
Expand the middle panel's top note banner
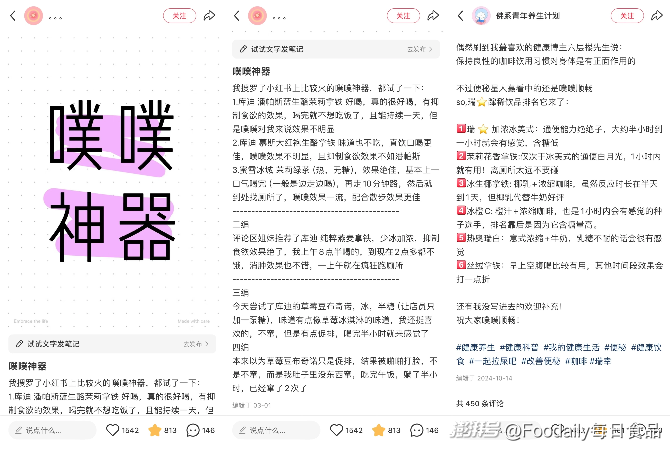click(x=336, y=49)
